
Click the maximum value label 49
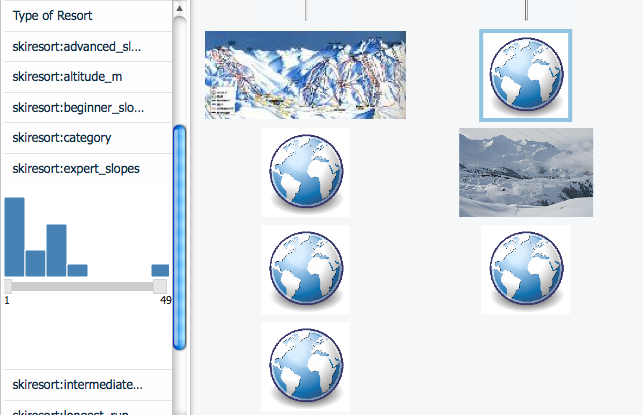166,301
